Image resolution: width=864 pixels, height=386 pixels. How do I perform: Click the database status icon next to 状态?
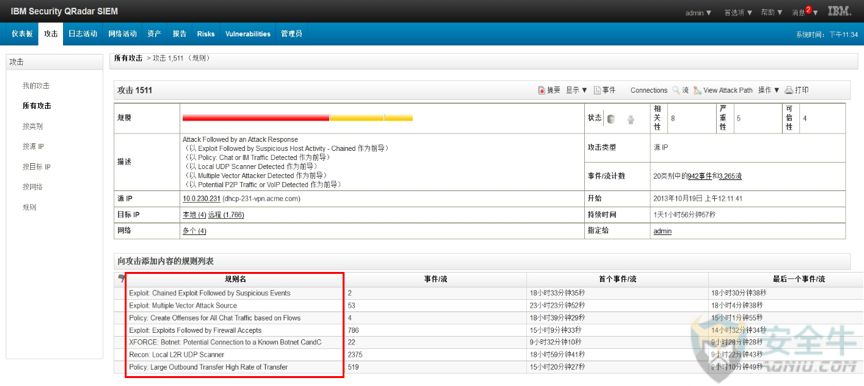(611, 119)
